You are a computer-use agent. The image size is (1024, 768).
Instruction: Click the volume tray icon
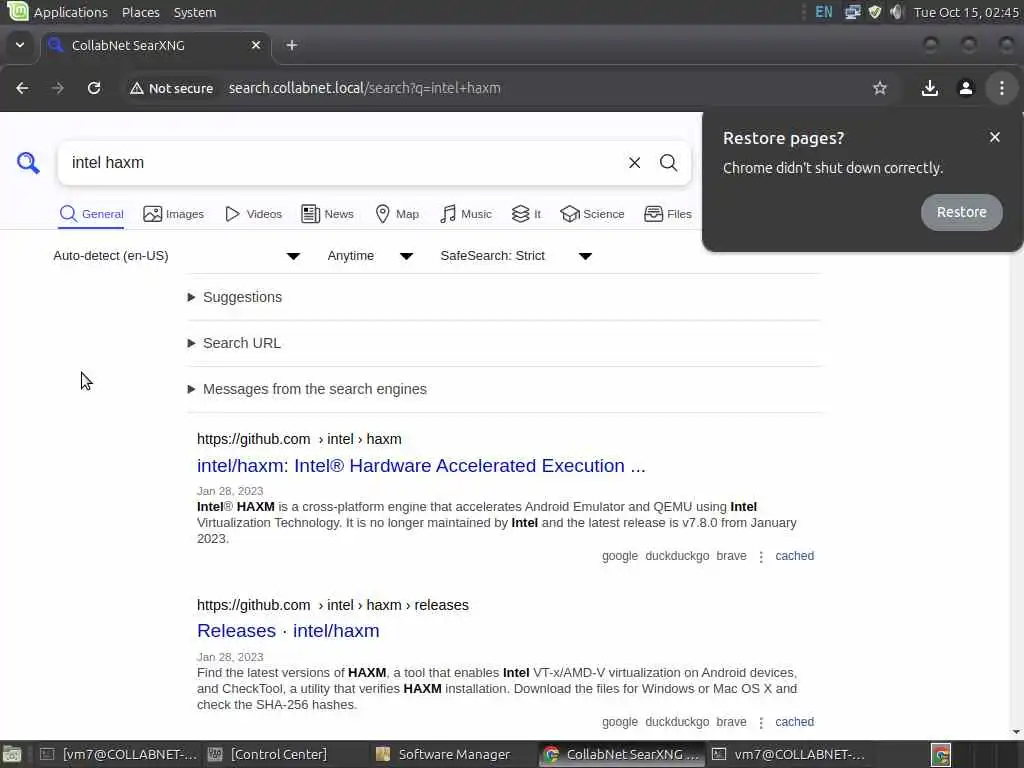pos(897,12)
